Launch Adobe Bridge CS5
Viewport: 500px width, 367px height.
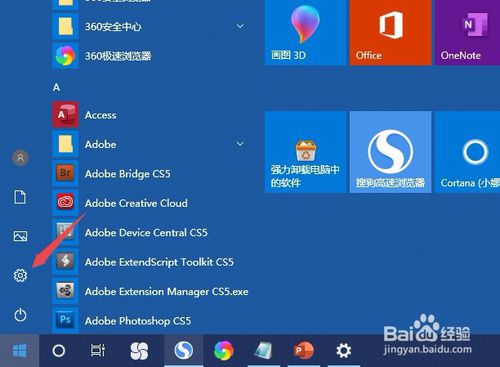[x=152, y=174]
